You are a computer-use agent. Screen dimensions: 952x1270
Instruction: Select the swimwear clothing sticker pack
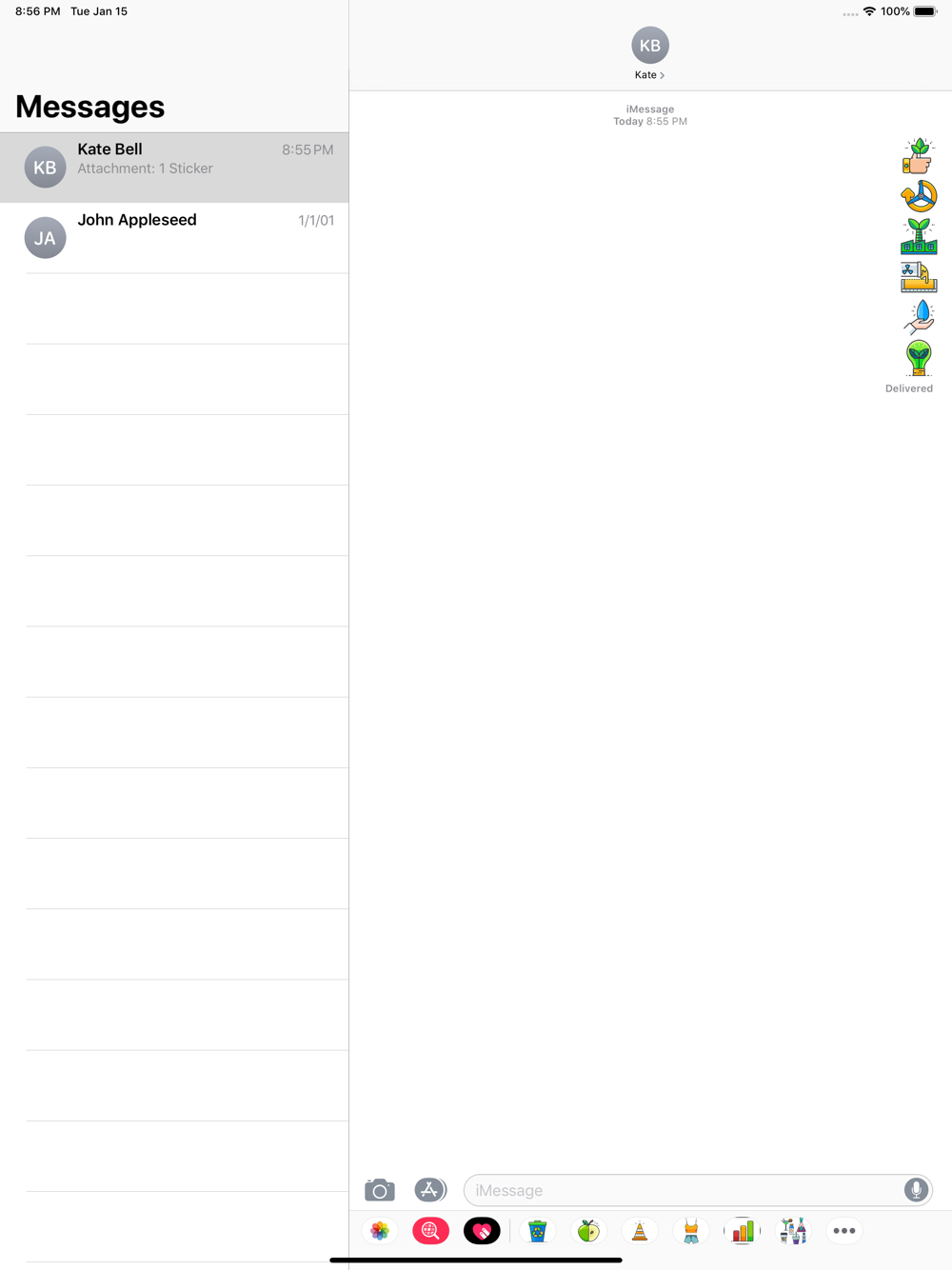(691, 1231)
